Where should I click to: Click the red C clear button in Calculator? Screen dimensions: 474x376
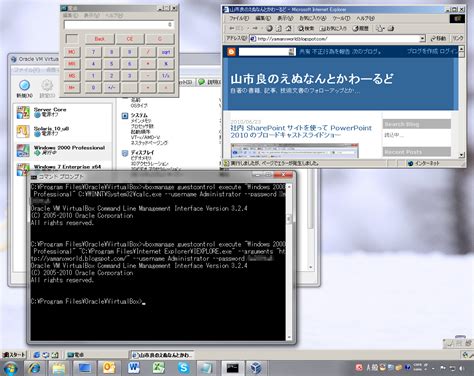[160, 39]
